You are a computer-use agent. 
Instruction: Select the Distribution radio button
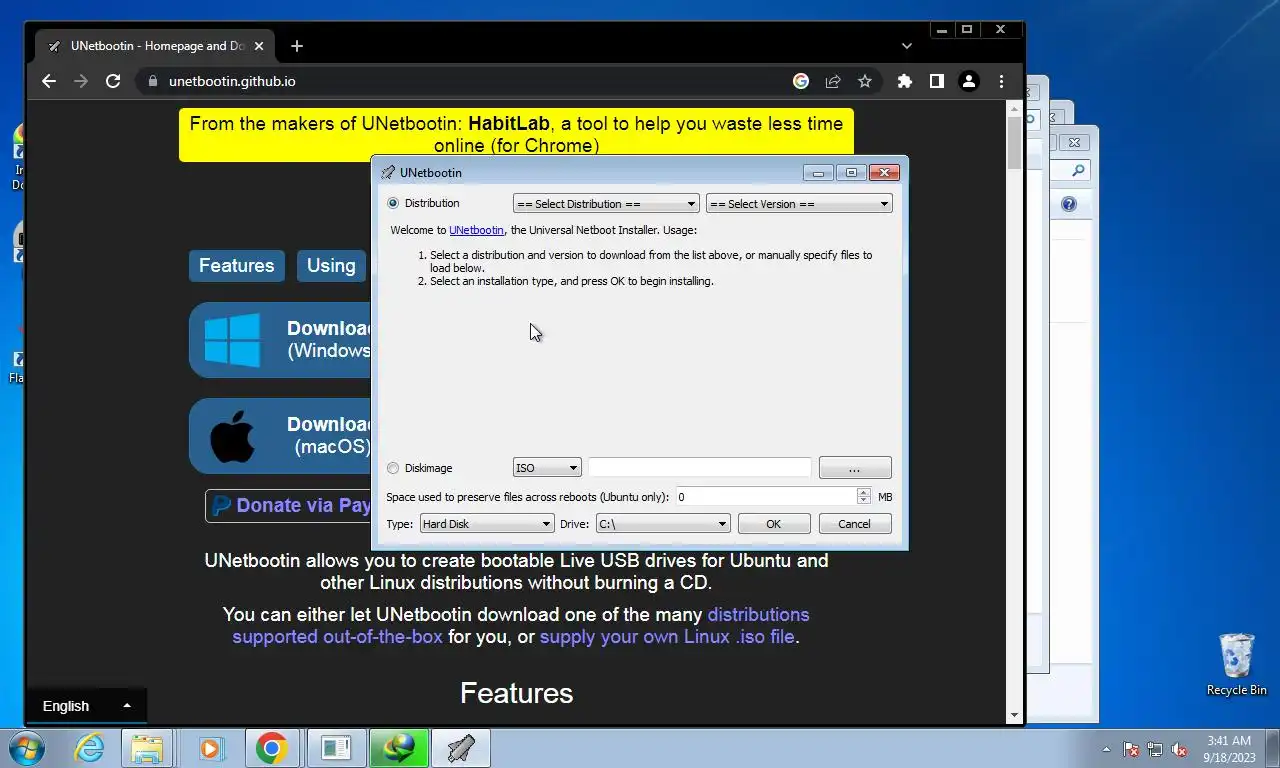(x=393, y=203)
